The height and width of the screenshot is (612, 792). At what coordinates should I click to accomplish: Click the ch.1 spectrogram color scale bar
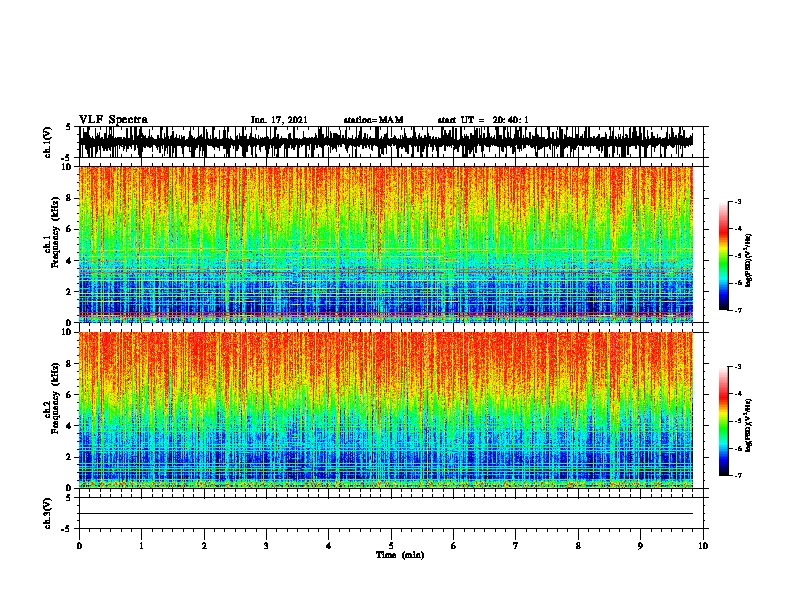[x=724, y=256]
